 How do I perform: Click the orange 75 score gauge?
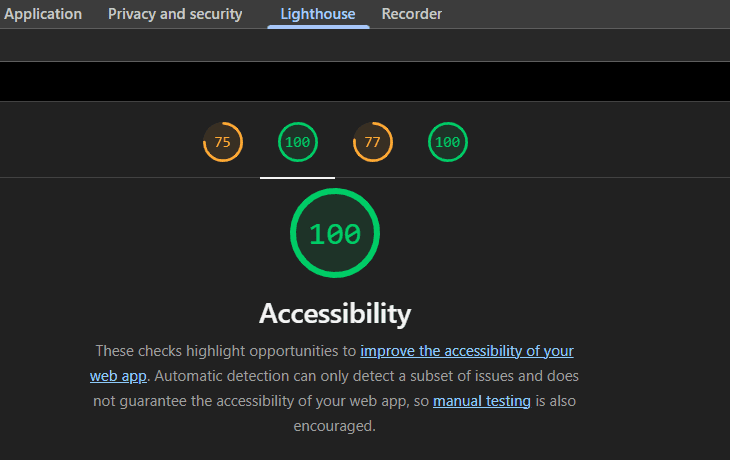coord(223,142)
